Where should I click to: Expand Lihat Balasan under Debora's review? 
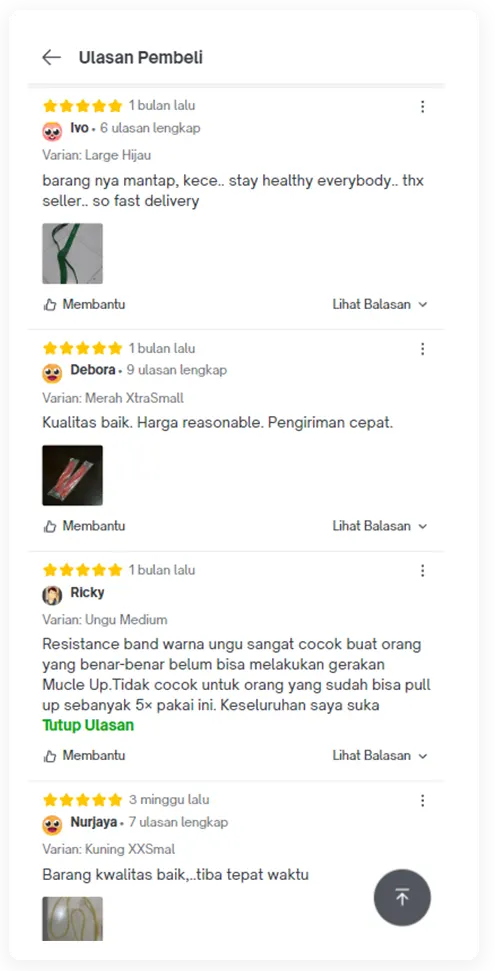click(380, 526)
